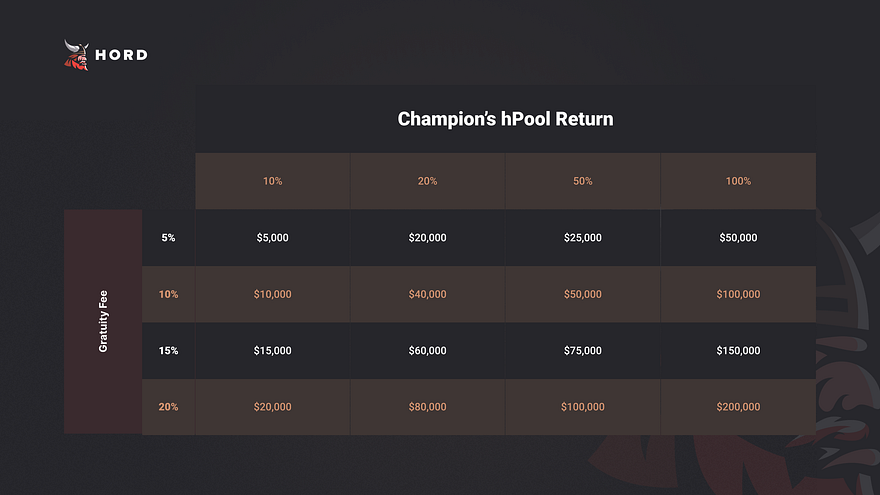Click the 20% return column header

pos(428,181)
